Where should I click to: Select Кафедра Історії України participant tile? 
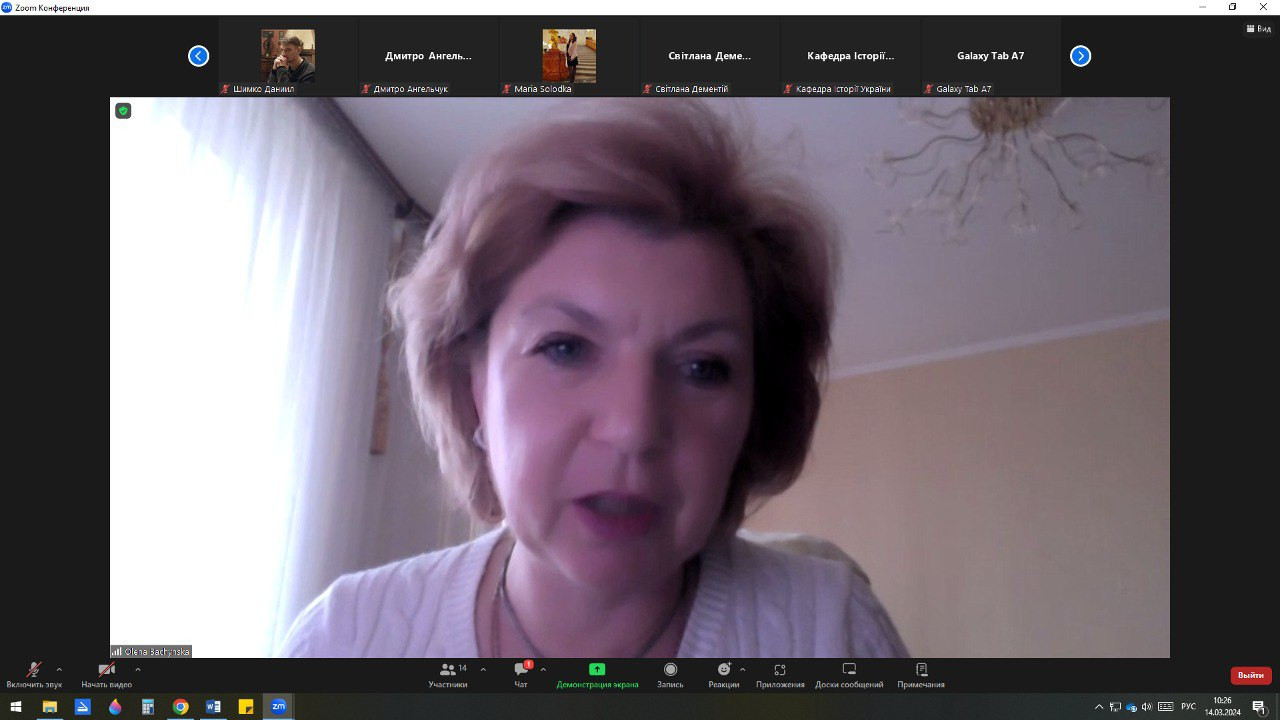pyautogui.click(x=851, y=56)
